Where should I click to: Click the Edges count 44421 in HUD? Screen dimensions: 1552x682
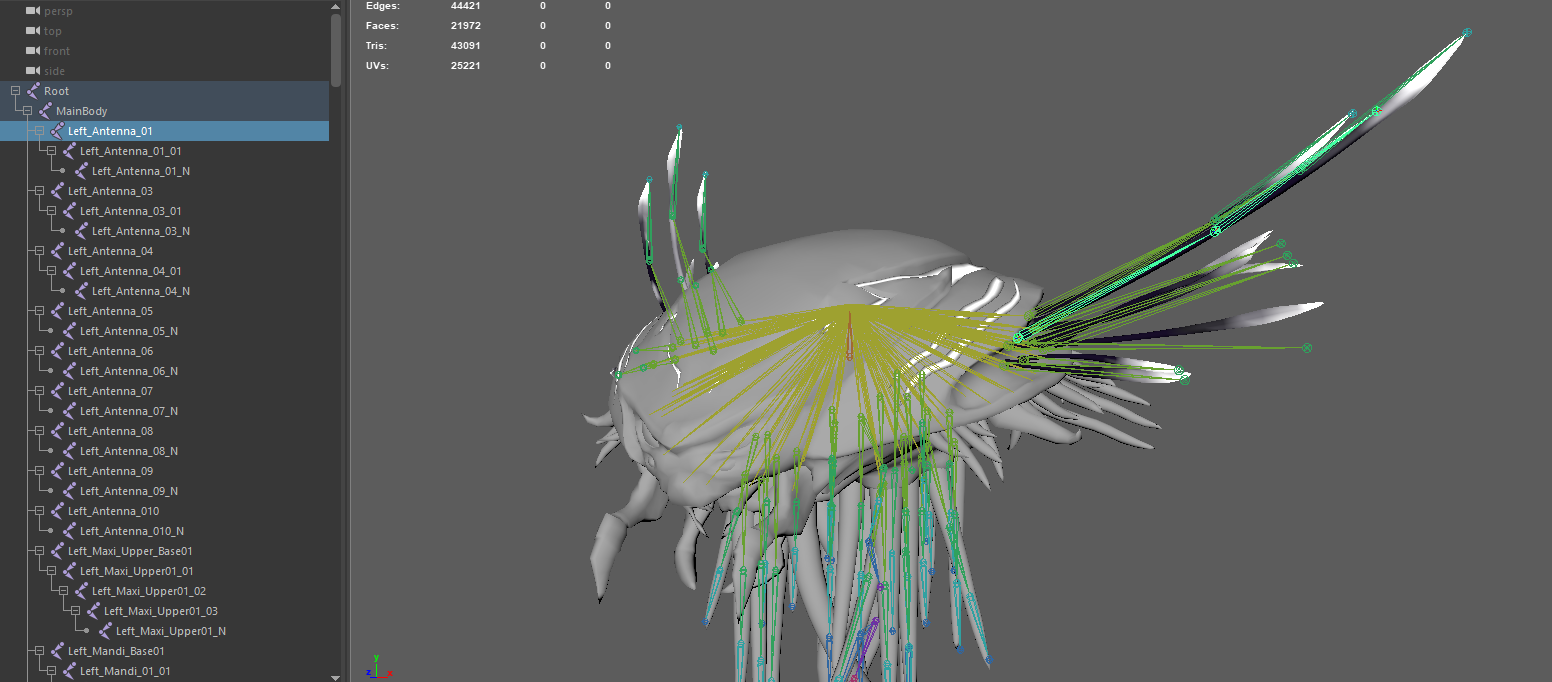tap(467, 6)
